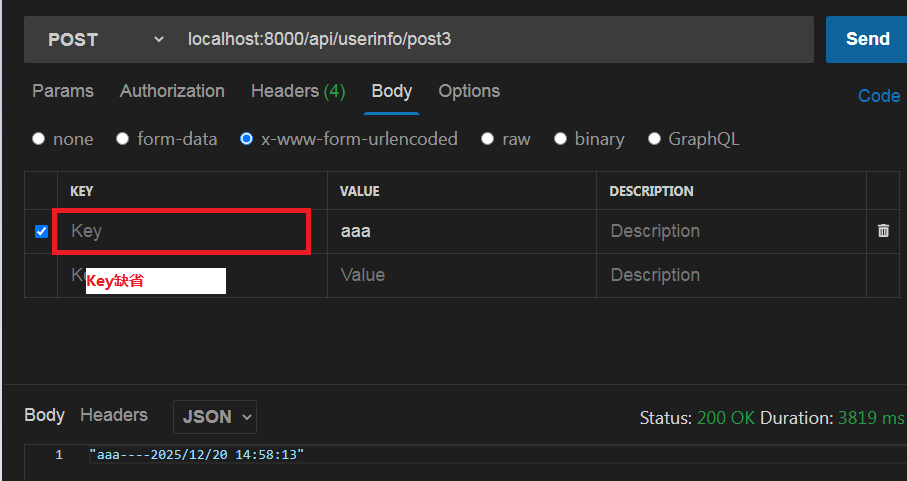Select the 'form-data' body type radio
907x481 pixels.
point(122,139)
